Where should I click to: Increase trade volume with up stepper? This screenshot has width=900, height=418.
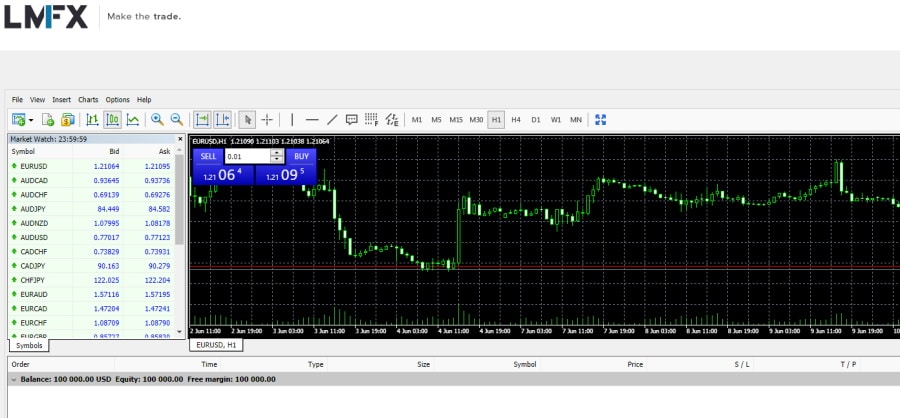tap(277, 153)
